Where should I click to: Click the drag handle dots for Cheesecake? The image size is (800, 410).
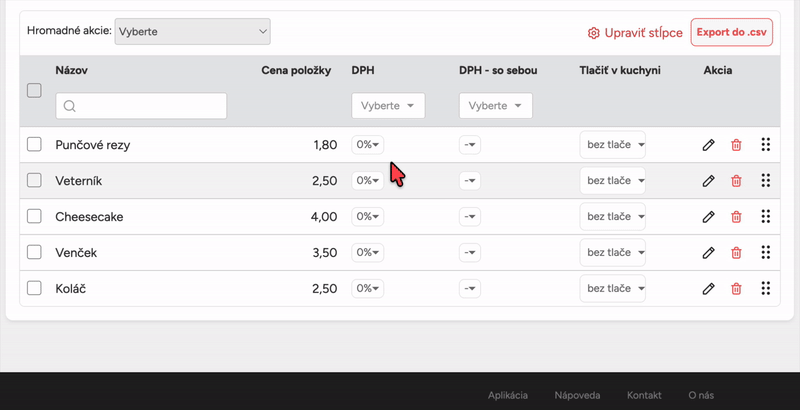point(765,217)
